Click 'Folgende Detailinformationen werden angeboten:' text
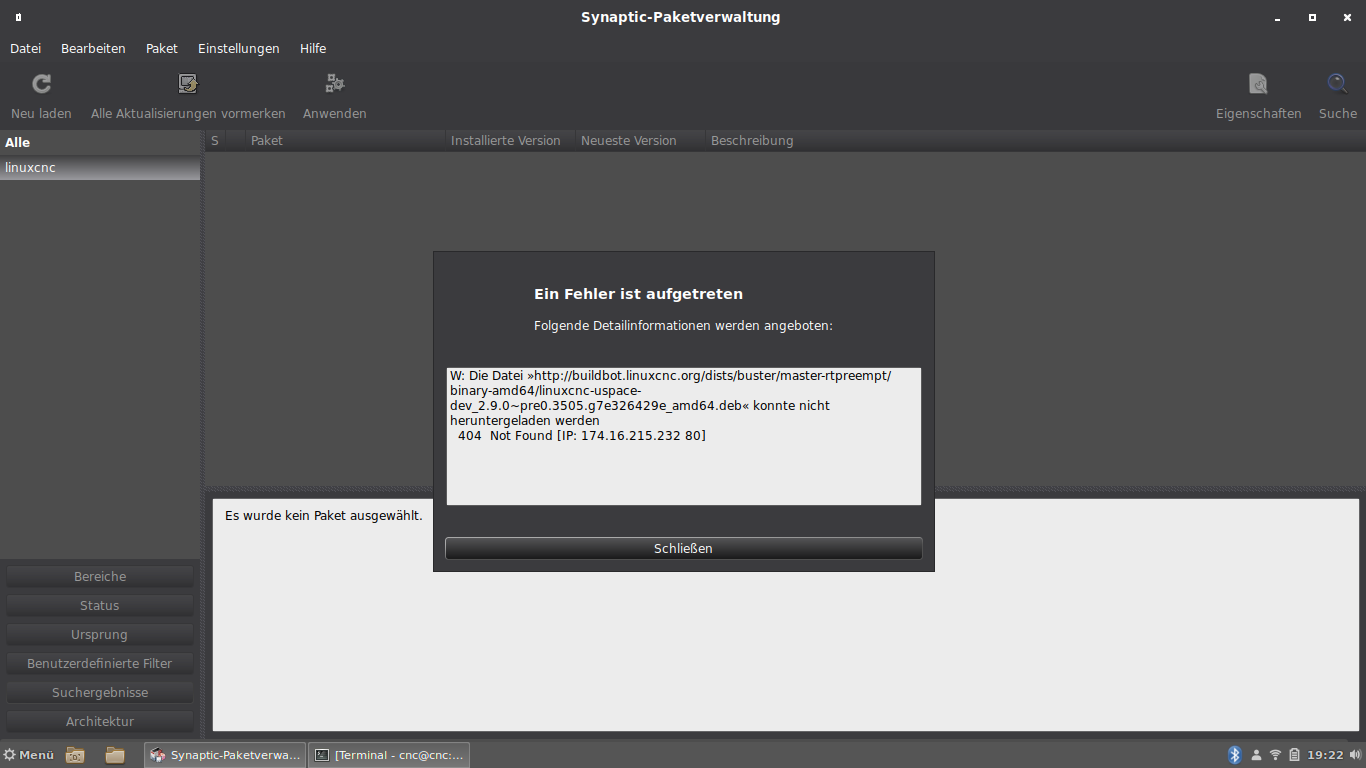1366x768 pixels. point(683,326)
